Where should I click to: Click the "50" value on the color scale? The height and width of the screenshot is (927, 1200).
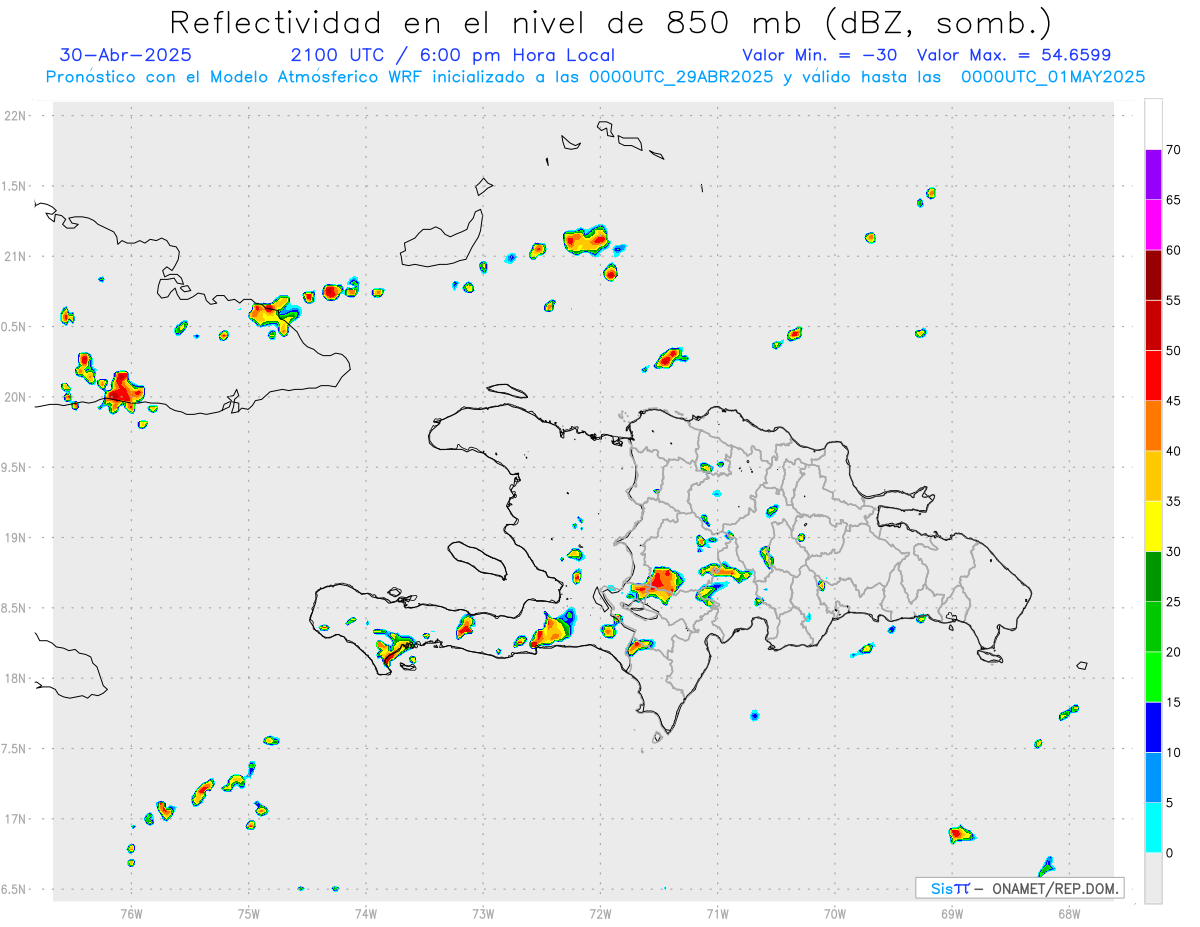(1174, 351)
